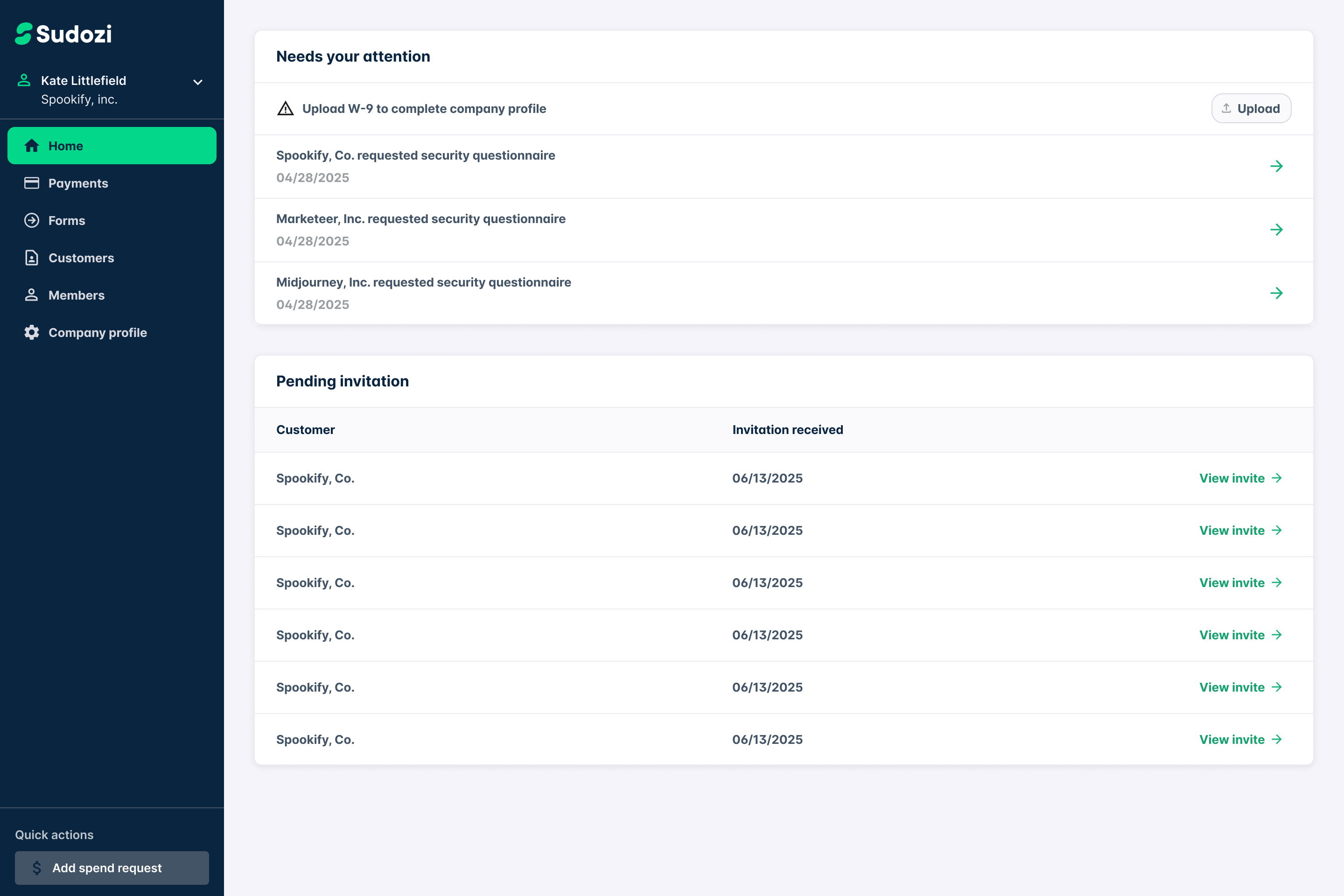This screenshot has width=1344, height=896.
Task: Click the Invitation received column header
Action: (x=787, y=430)
